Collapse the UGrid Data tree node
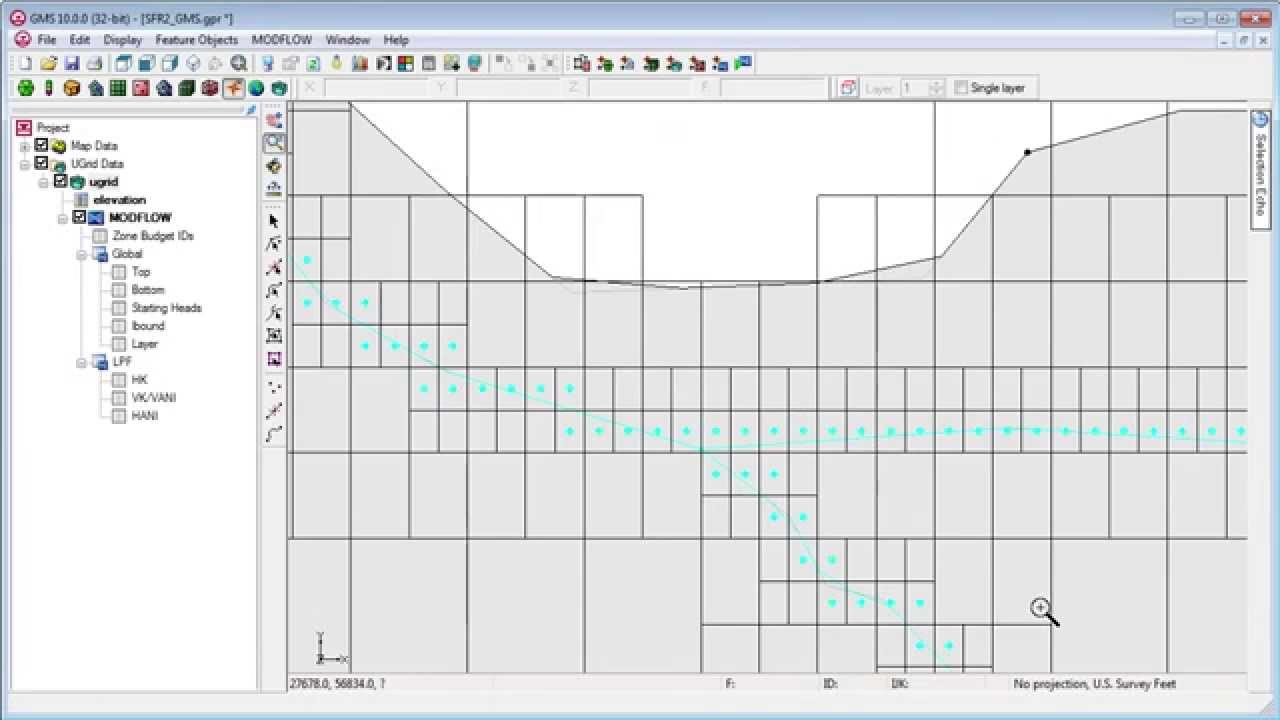The height and width of the screenshot is (720, 1280). 25,164
